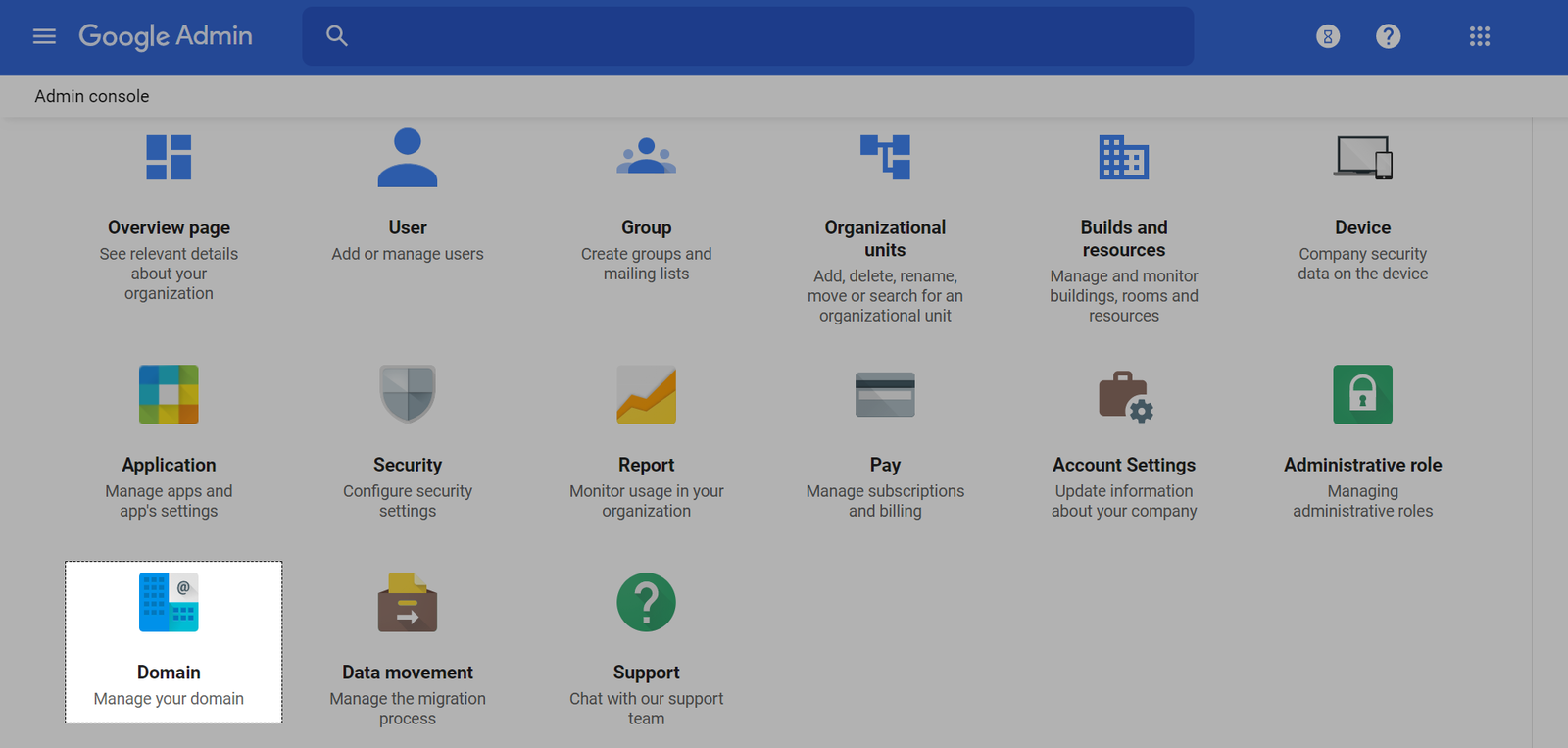Click the Pay credit card icon
This screenshot has height=748, width=1568.
(x=885, y=394)
